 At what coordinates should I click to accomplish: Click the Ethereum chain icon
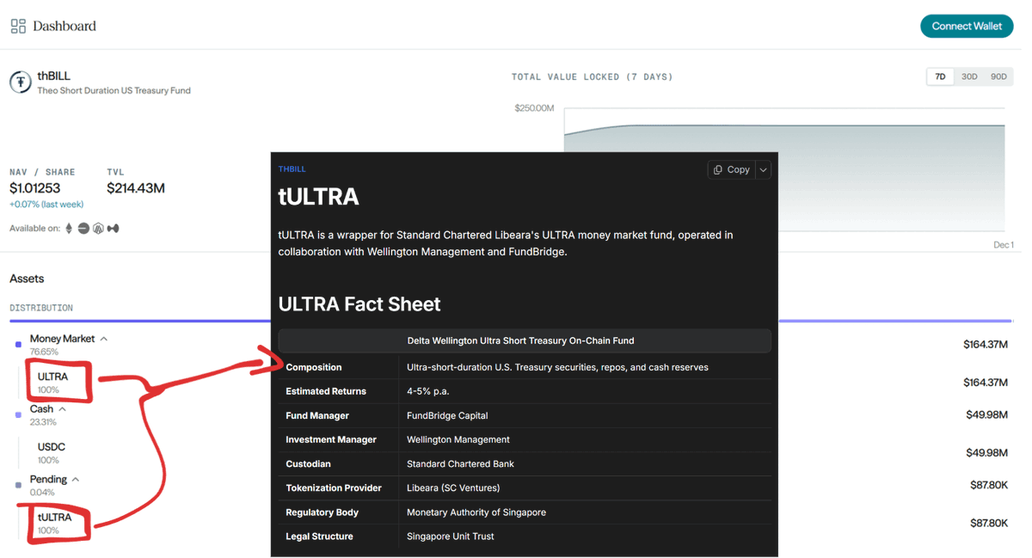(69, 228)
